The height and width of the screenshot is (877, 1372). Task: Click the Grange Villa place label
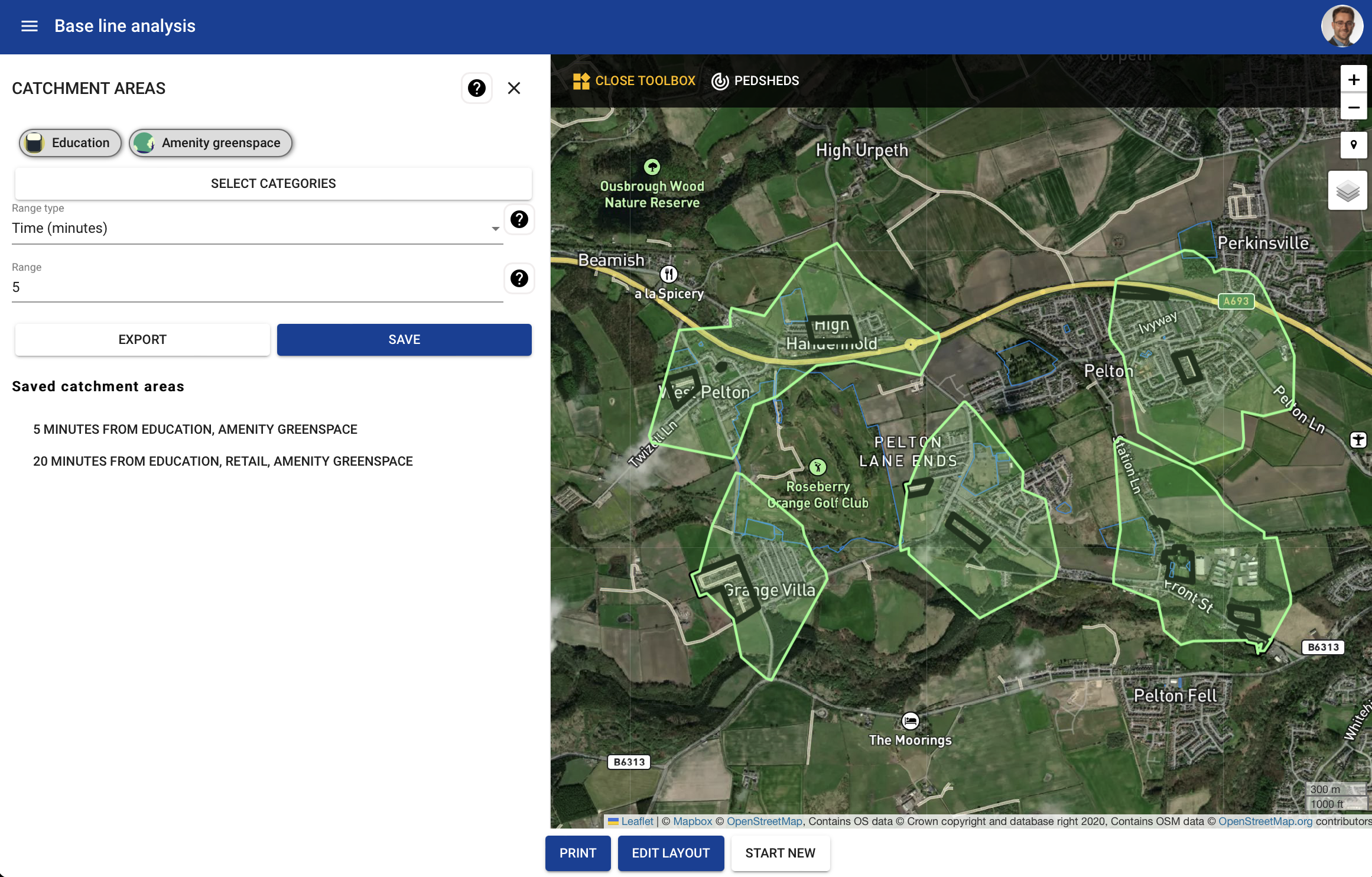(769, 590)
